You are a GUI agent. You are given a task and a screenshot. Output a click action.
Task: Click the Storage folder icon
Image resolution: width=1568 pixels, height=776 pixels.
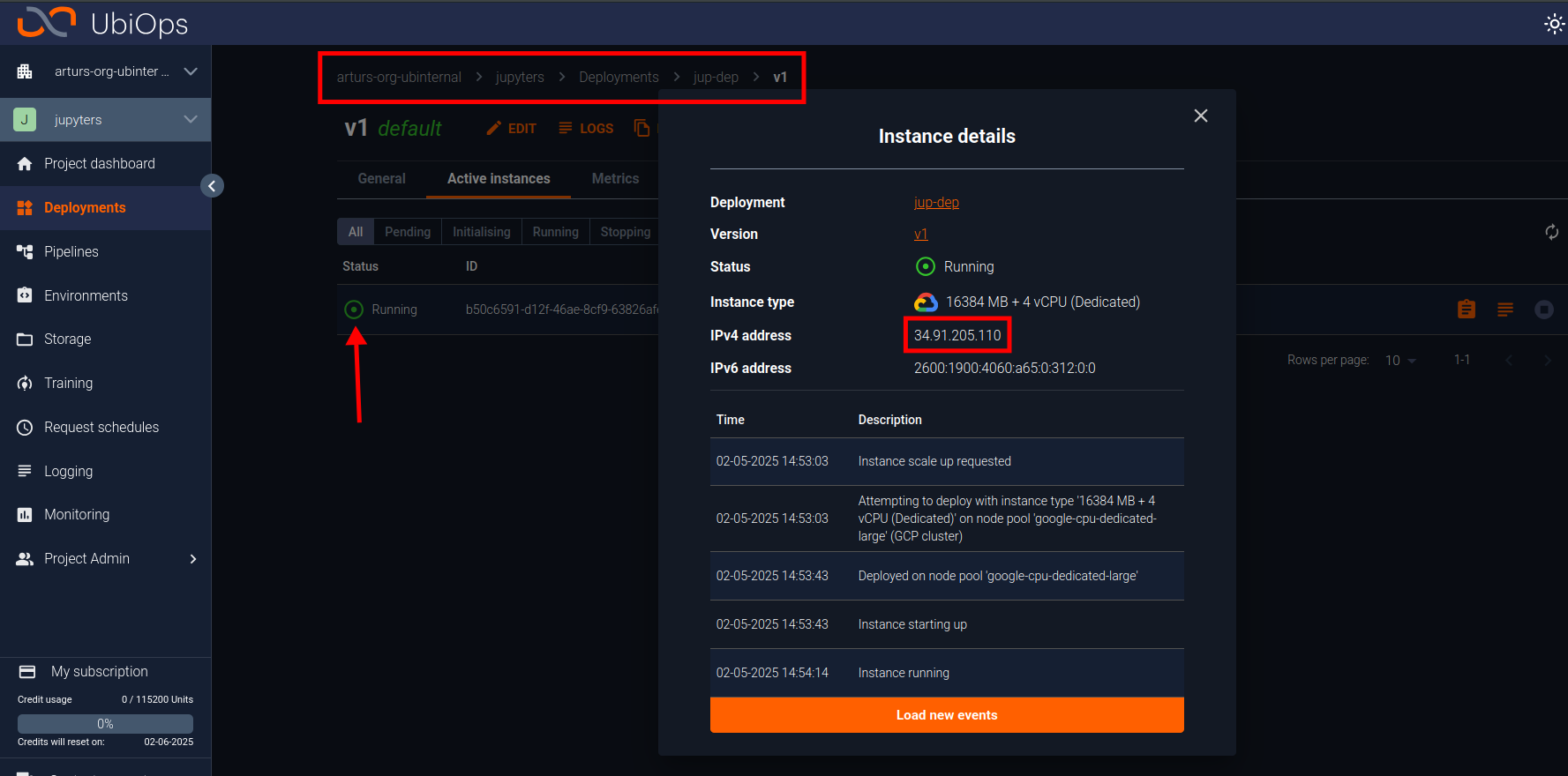[25, 339]
